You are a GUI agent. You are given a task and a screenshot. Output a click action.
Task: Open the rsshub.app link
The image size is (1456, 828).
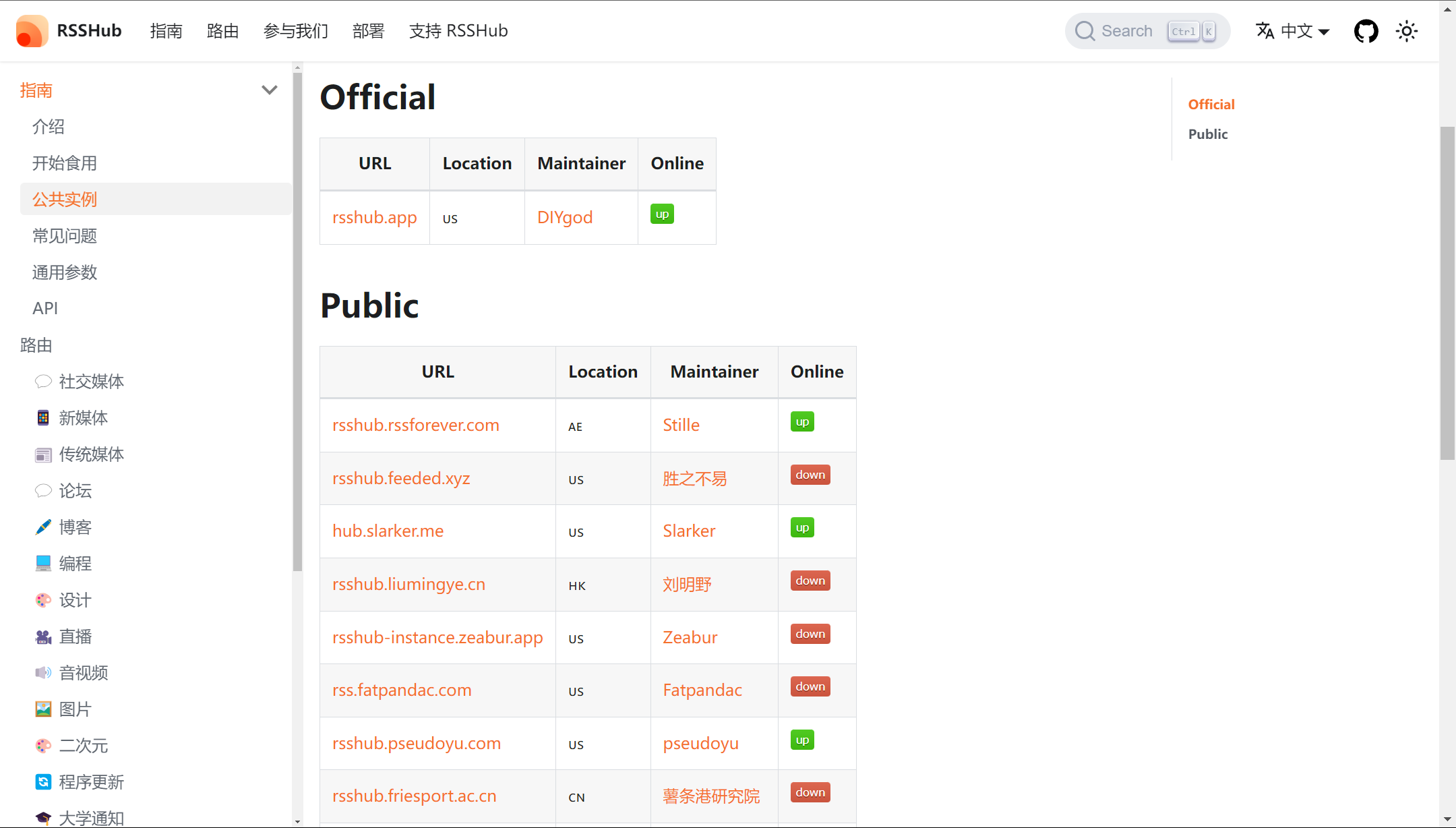(x=375, y=218)
